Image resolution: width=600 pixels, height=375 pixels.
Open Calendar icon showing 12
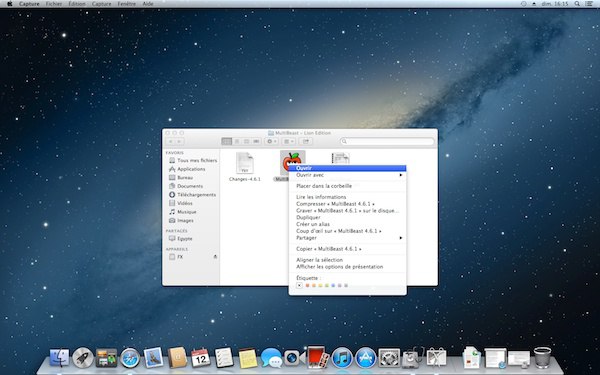(x=201, y=358)
